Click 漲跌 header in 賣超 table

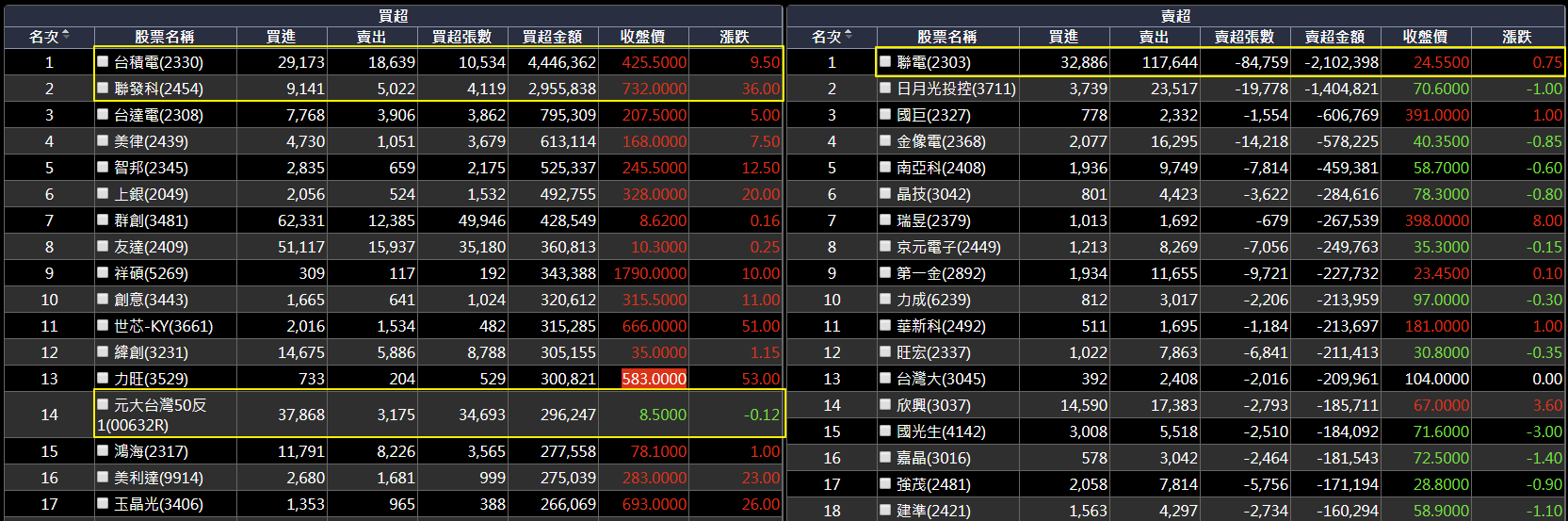pyautogui.click(x=1517, y=37)
